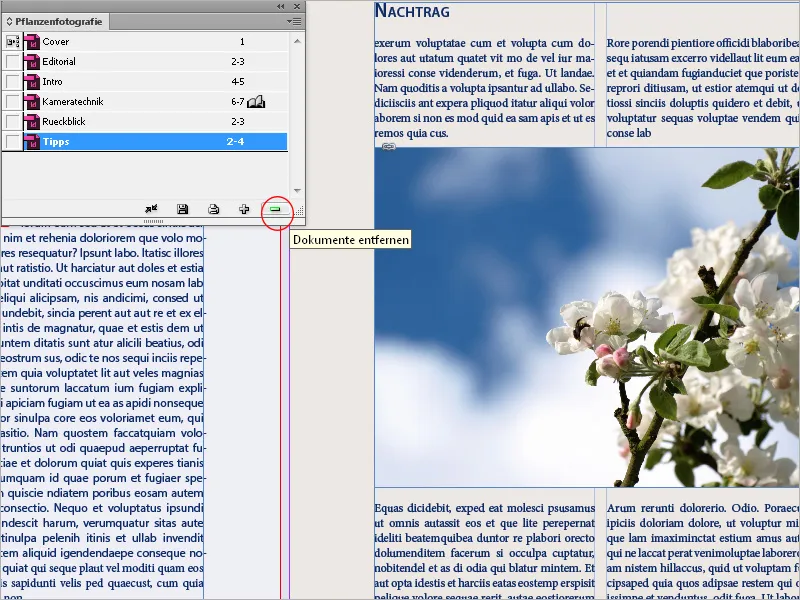This screenshot has width=800, height=600.
Task: Click the apple blossom photo frame
Action: click(x=587, y=317)
